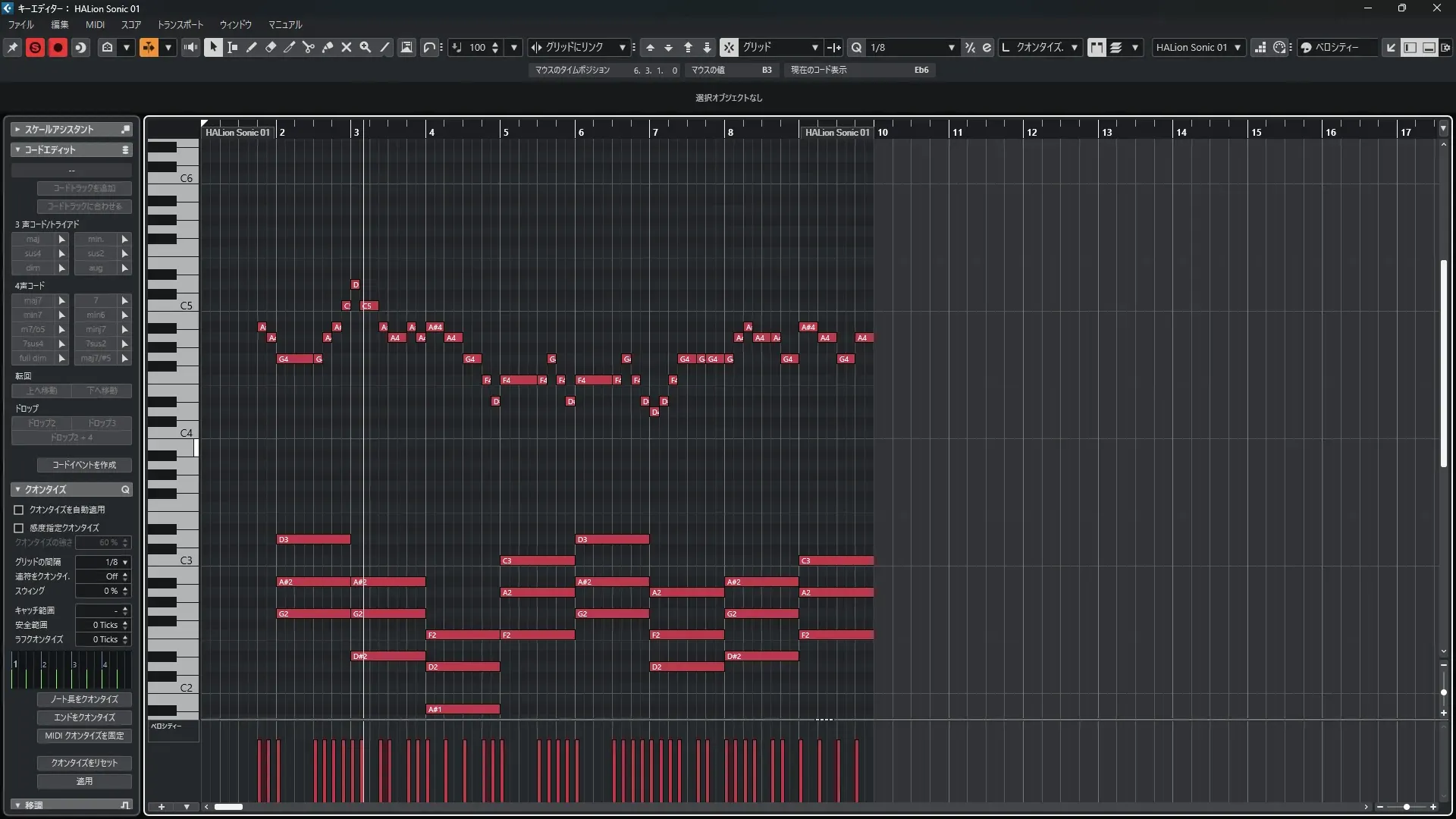The height and width of the screenshot is (819, 1456).
Task: Click the Solo editor button
Action: pyautogui.click(x=35, y=47)
